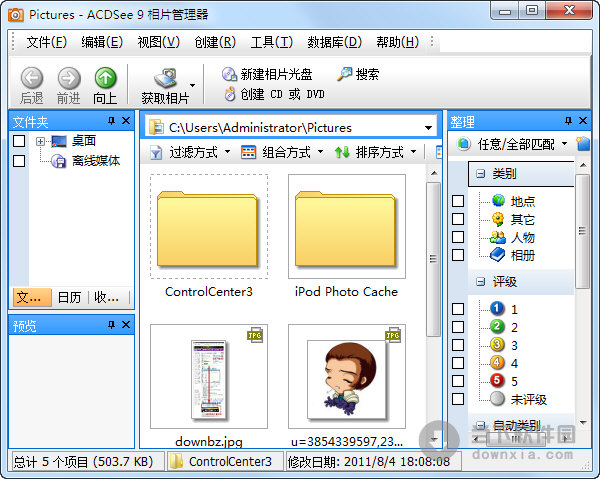600x479 pixels.
Task: Click the 整理 panel vertical scrollbar thumb
Action: pyautogui.click(x=582, y=231)
